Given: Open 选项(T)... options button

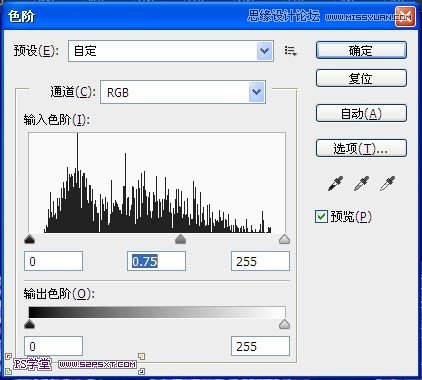Looking at the screenshot, I should pos(361,148).
